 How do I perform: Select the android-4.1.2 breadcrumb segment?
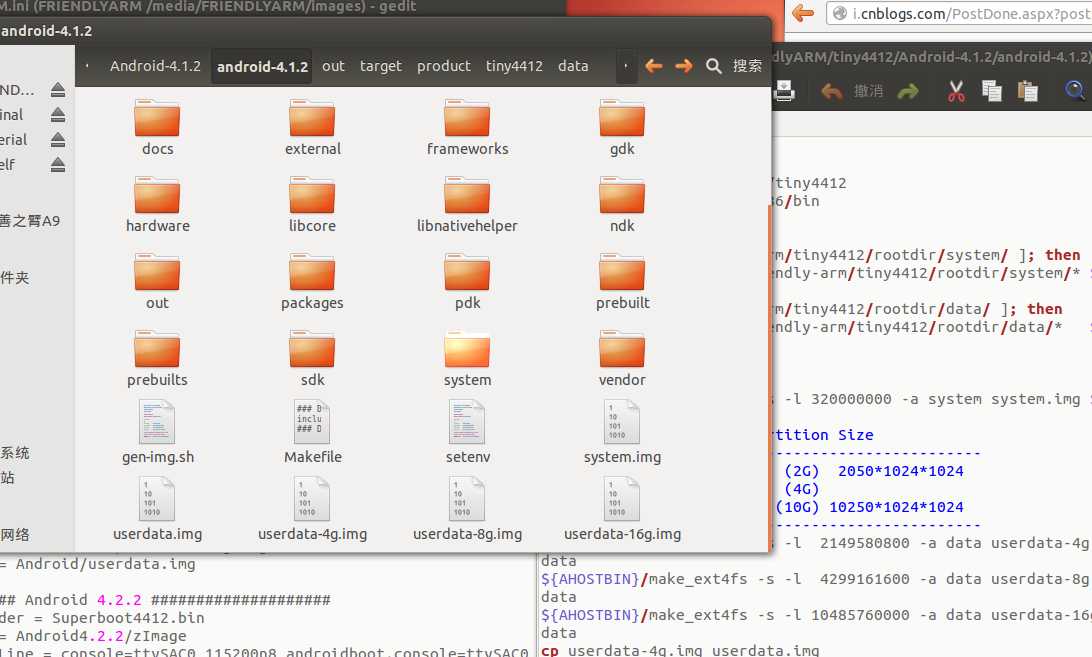(262, 67)
